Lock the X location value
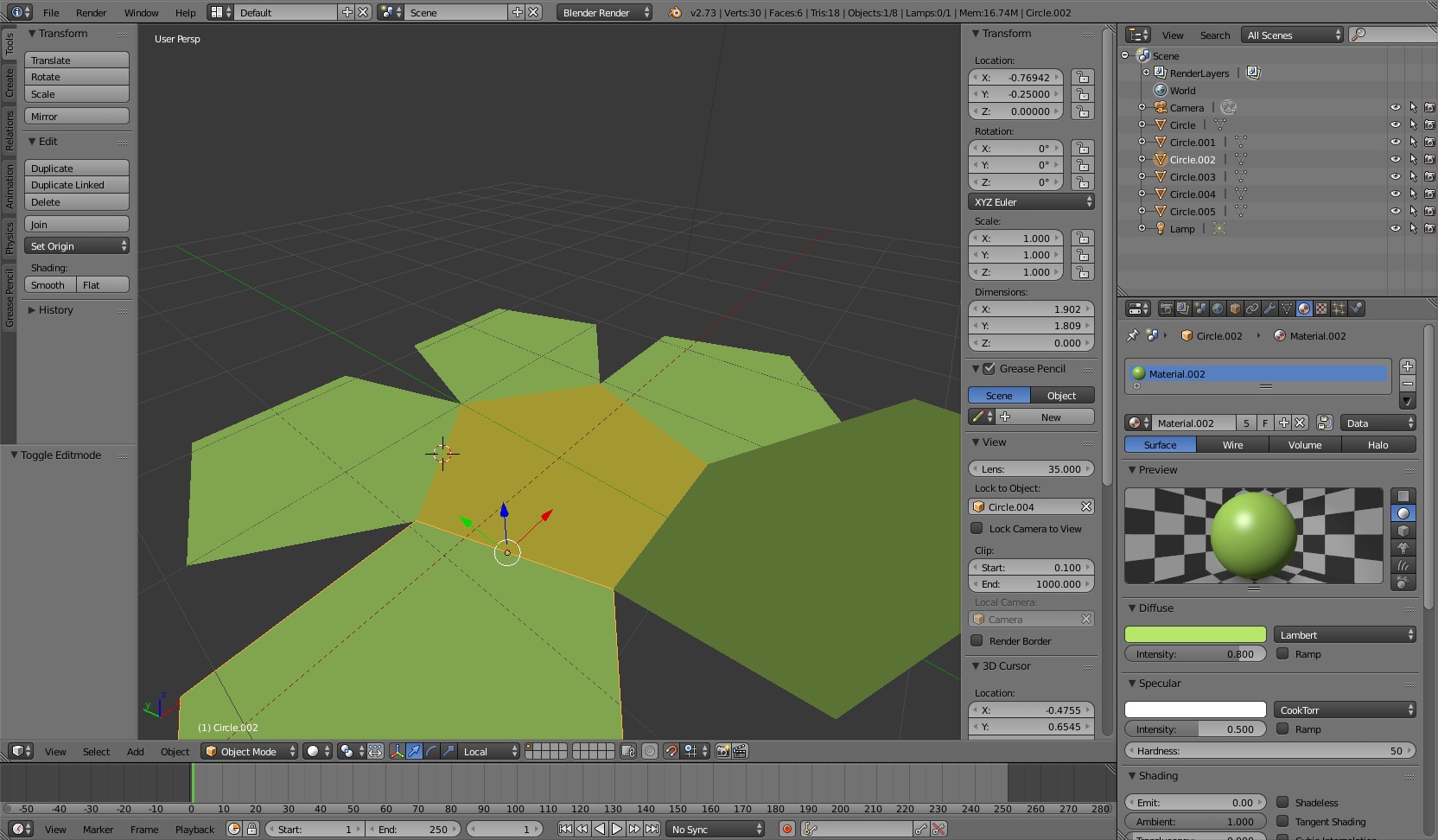The height and width of the screenshot is (840, 1438). 1082,77
